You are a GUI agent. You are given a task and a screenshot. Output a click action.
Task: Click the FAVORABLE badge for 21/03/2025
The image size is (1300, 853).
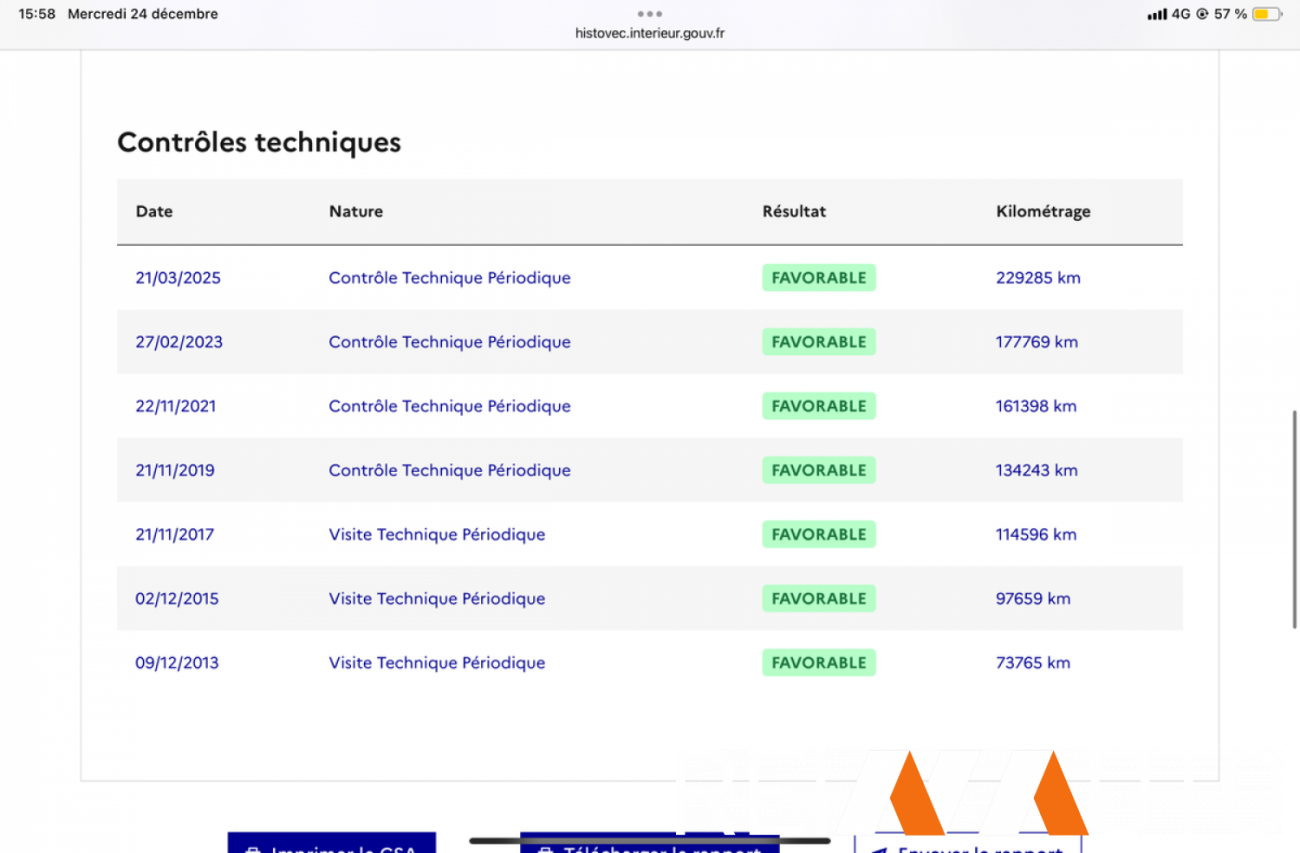coord(818,278)
